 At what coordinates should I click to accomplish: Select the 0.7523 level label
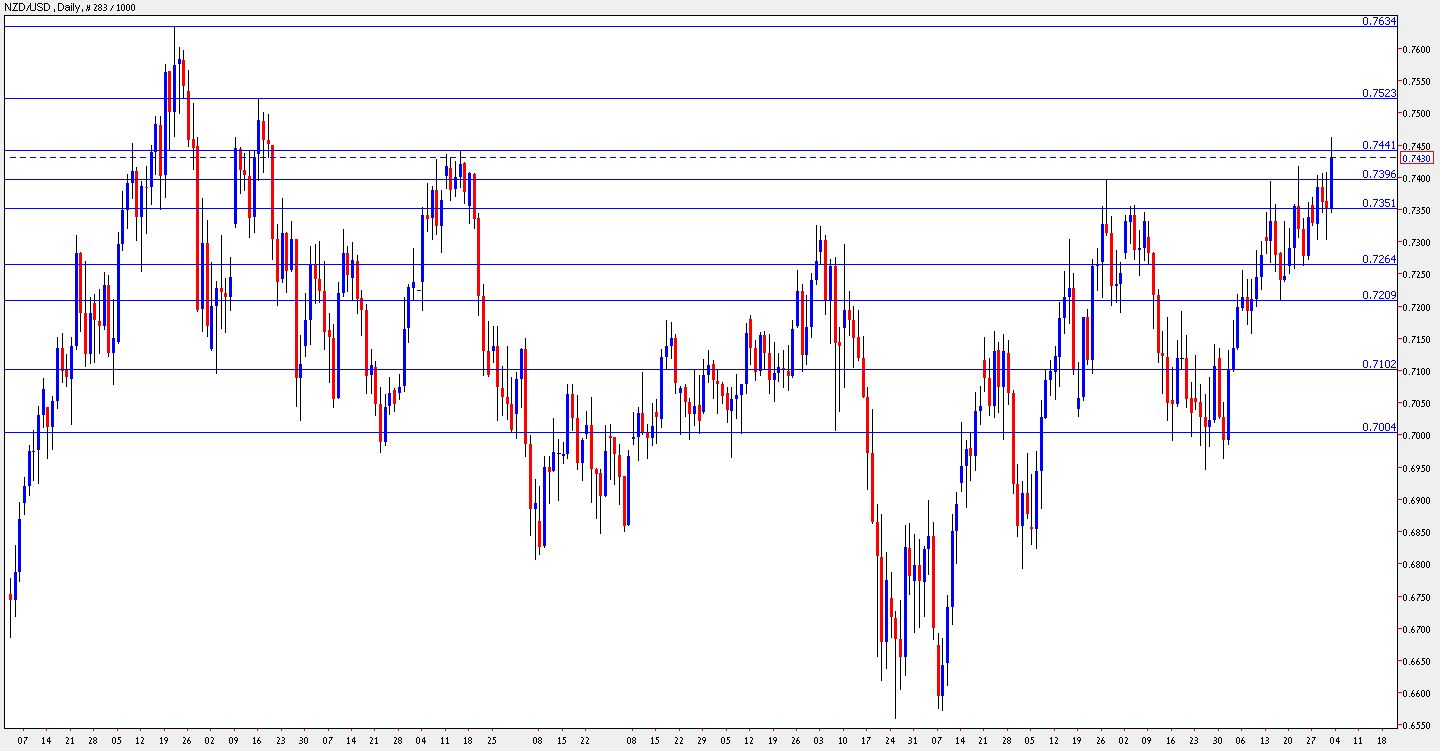pyautogui.click(x=1379, y=93)
